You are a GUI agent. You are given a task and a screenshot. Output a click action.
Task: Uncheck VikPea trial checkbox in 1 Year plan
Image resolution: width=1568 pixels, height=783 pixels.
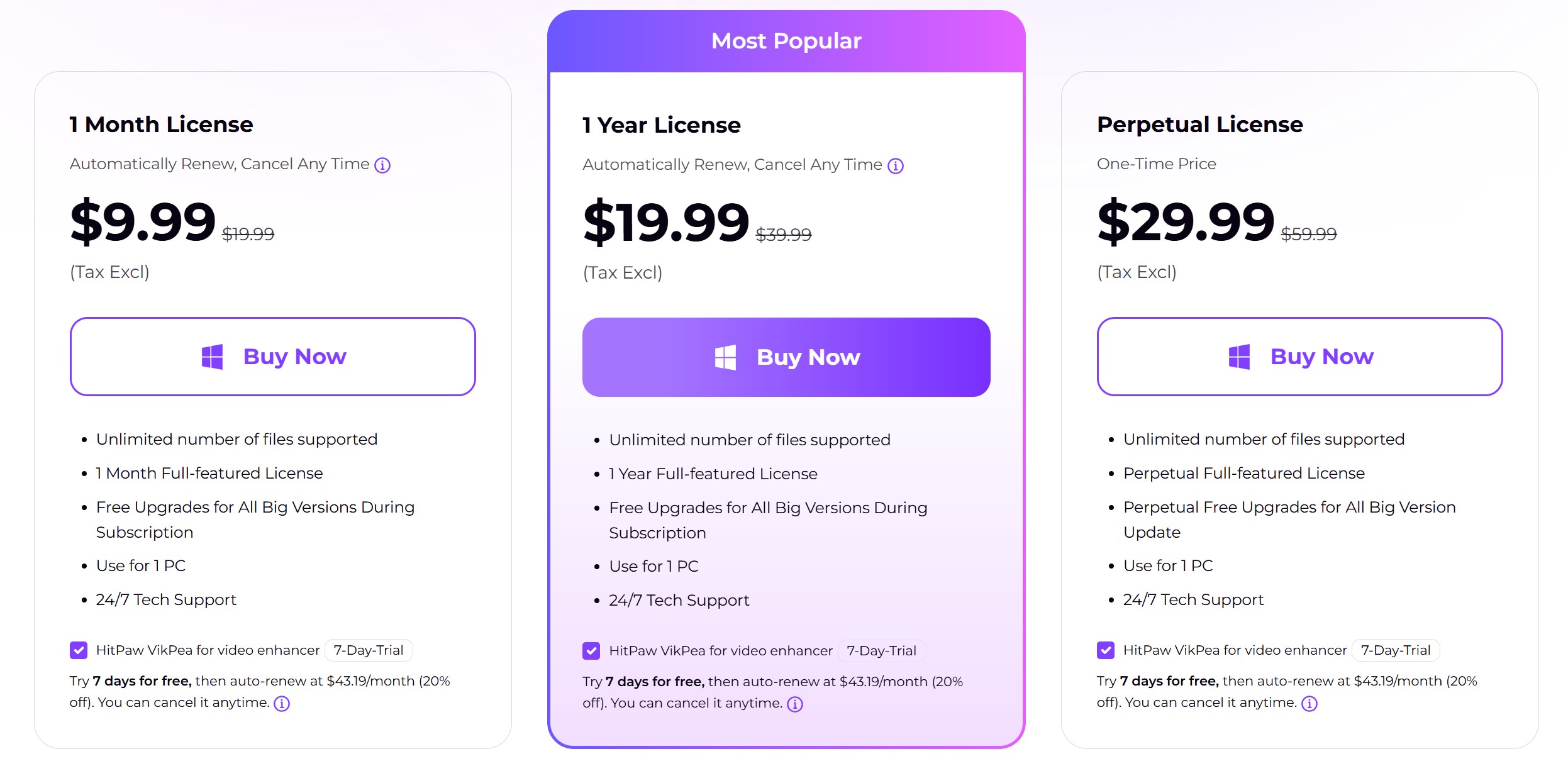591,651
